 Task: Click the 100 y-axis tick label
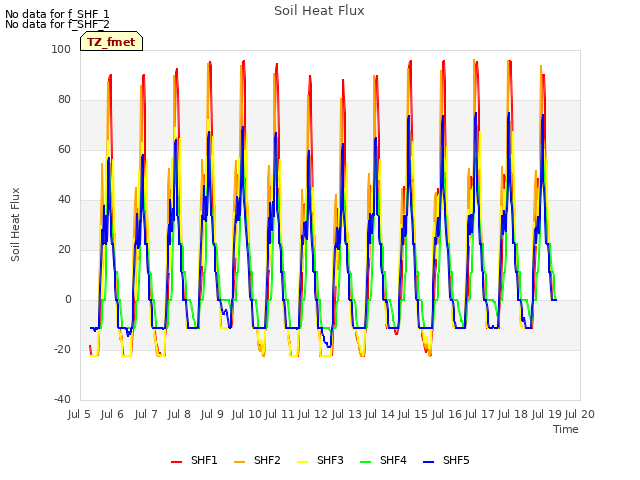pos(61,49)
